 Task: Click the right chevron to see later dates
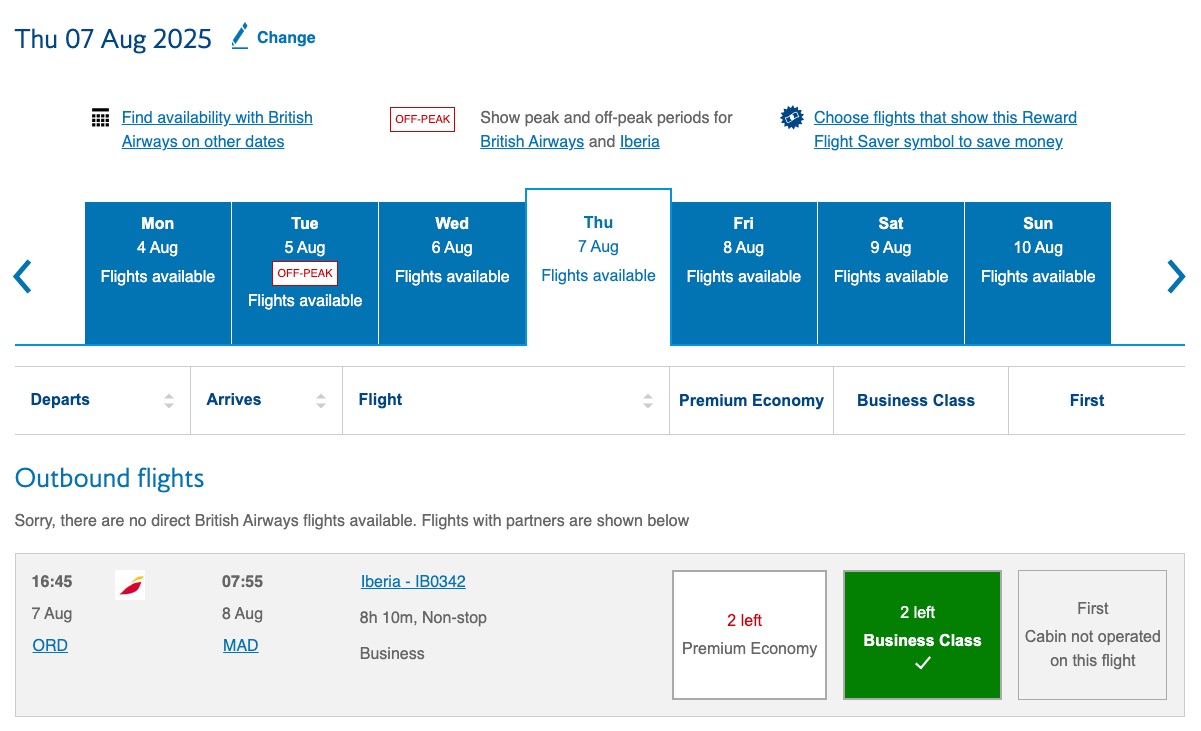[x=1176, y=276]
